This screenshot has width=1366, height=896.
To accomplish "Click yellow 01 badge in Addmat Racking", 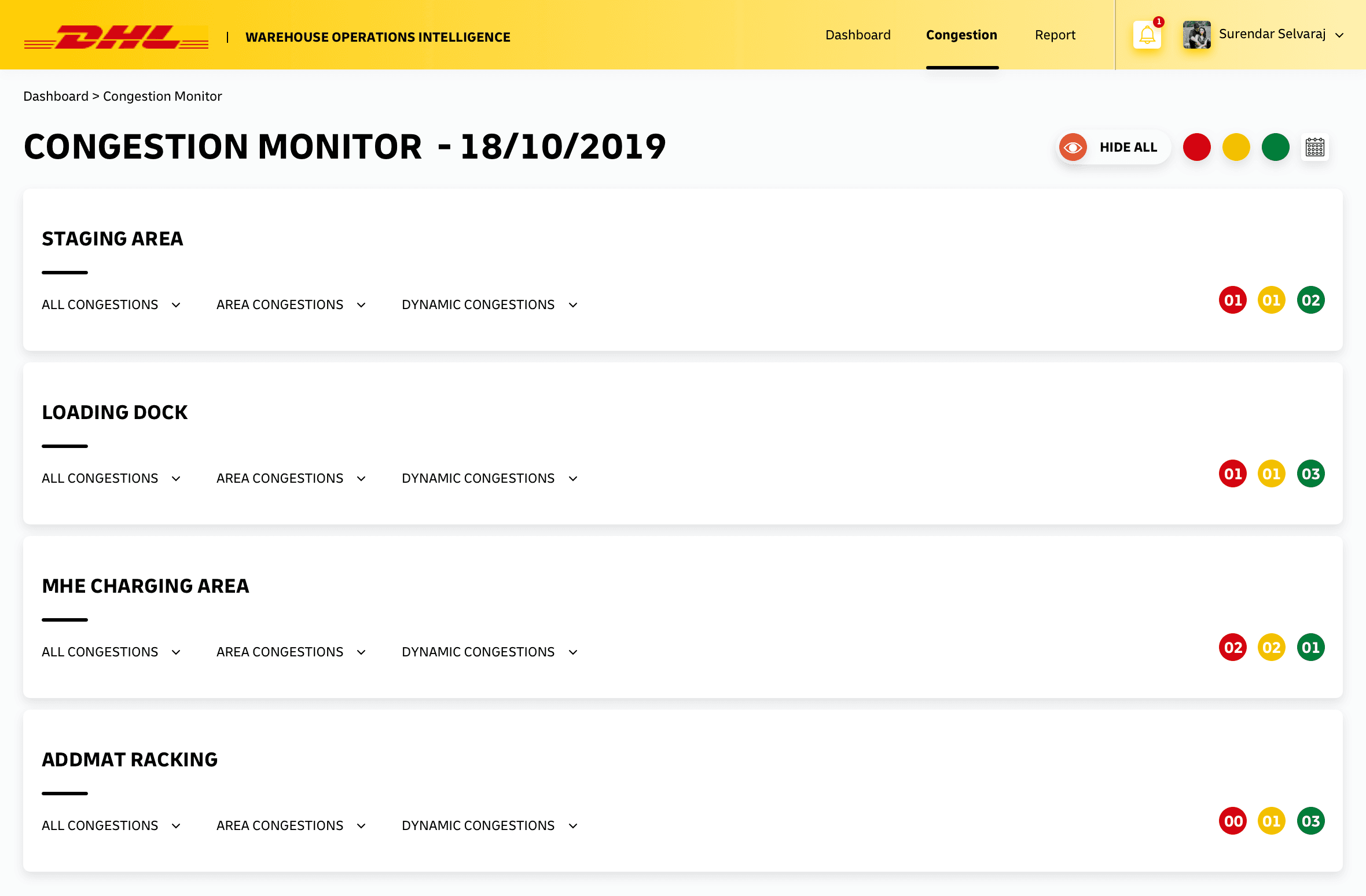I will 1271,821.
